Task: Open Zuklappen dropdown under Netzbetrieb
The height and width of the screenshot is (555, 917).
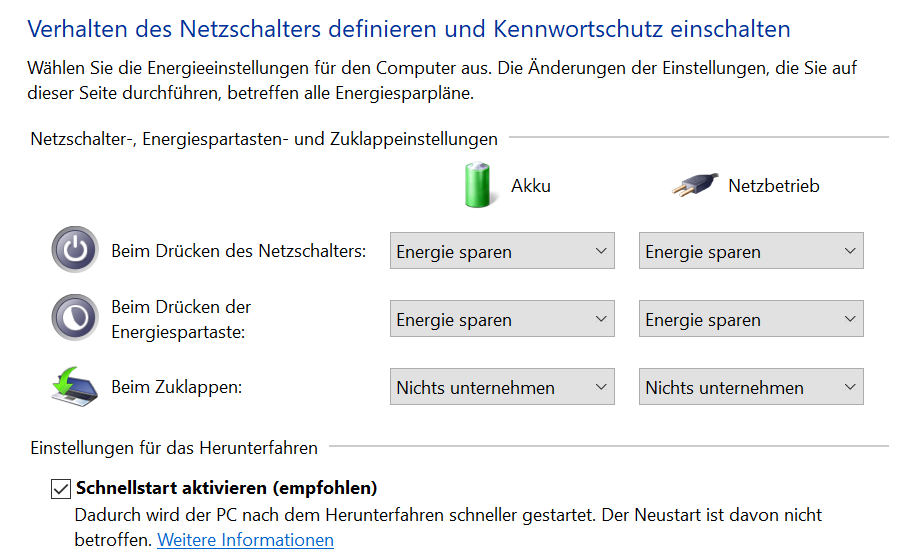Action: (x=751, y=387)
